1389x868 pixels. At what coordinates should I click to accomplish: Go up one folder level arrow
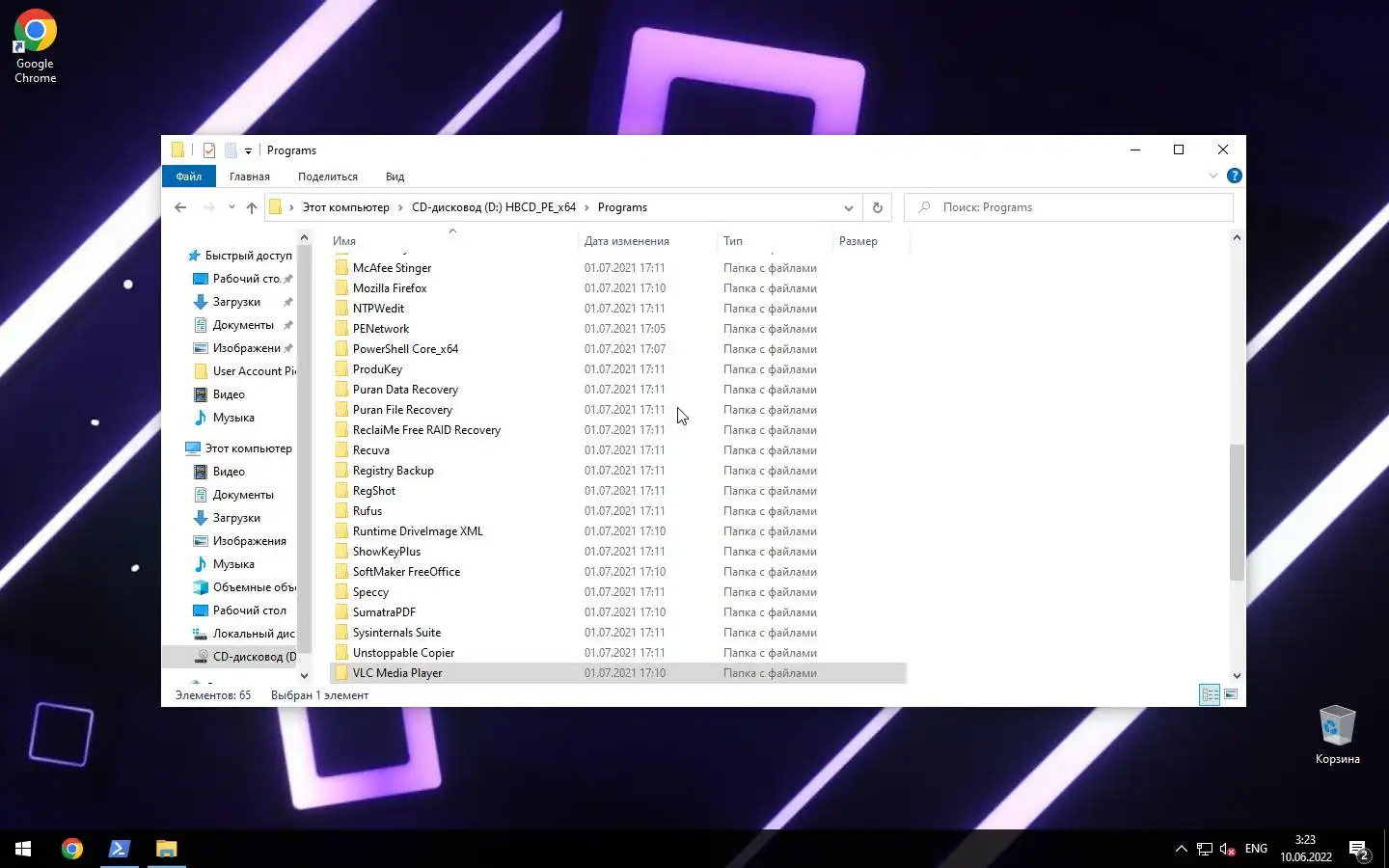pyautogui.click(x=252, y=207)
